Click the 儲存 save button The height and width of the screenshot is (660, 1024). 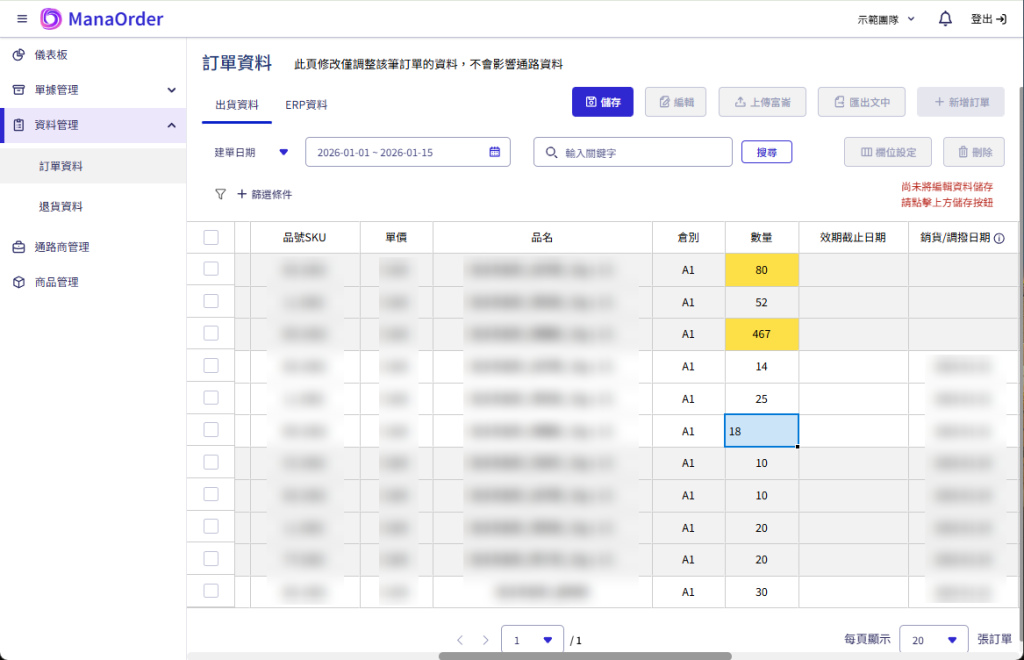[x=602, y=102]
